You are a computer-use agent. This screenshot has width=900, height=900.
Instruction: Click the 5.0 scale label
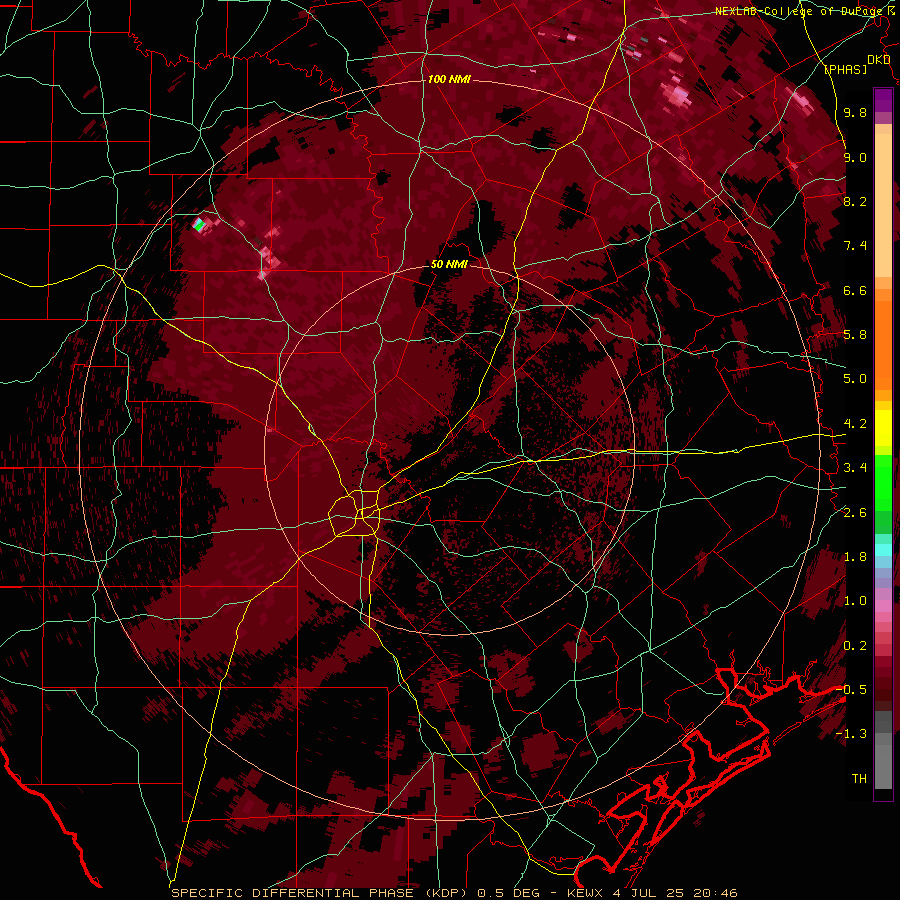855,379
